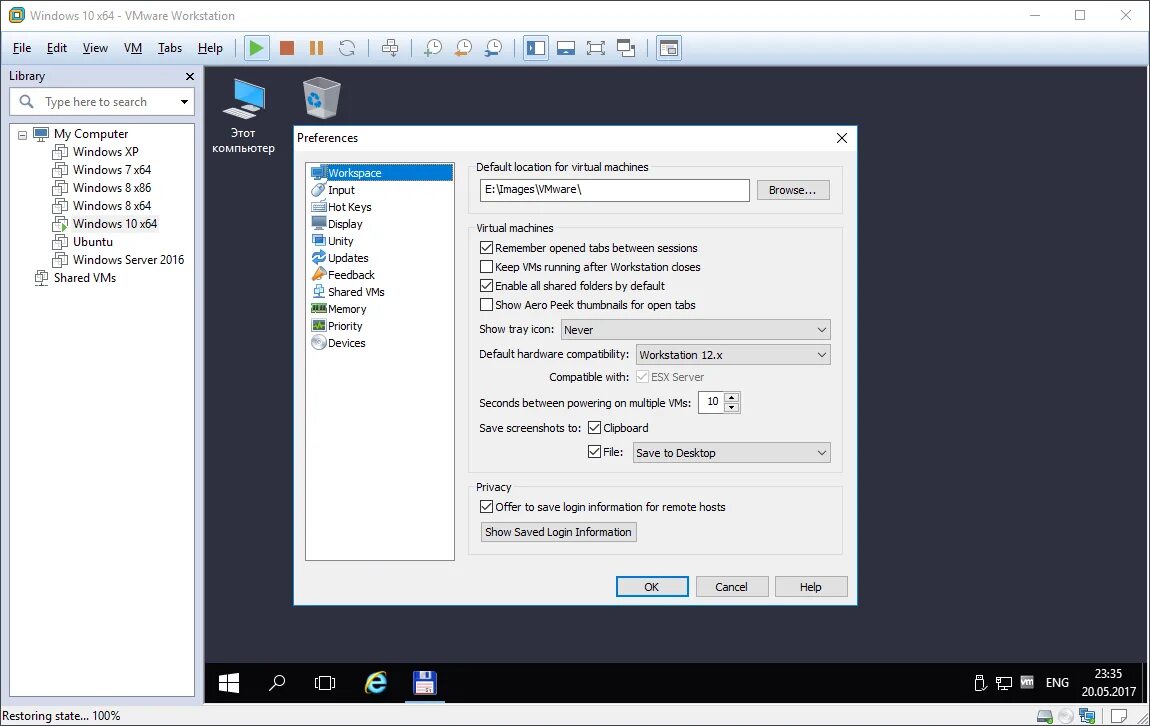Open Task View in guest taskbar
Image resolution: width=1150 pixels, height=726 pixels.
[x=325, y=683]
